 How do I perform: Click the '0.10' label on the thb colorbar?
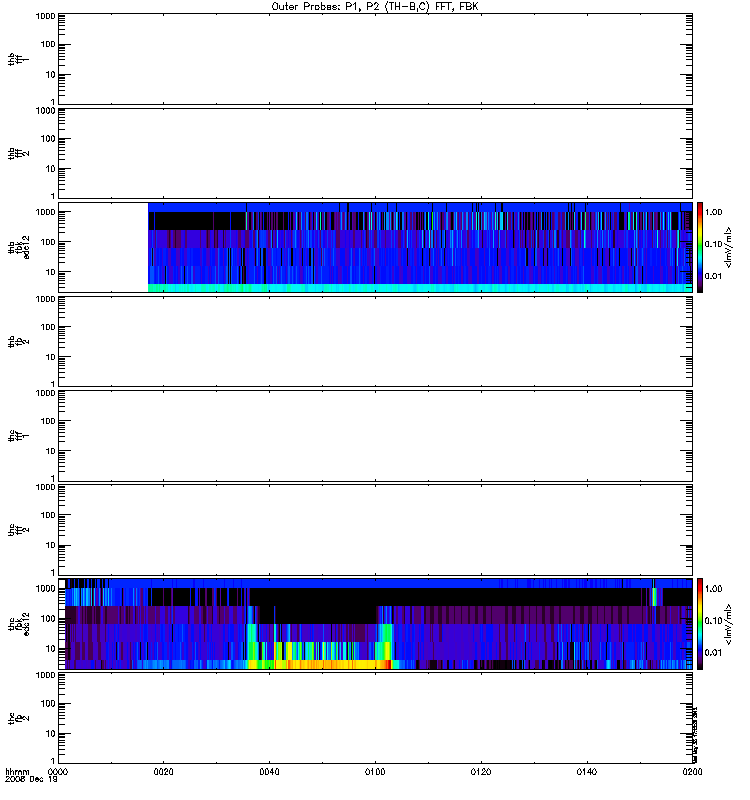[713, 244]
